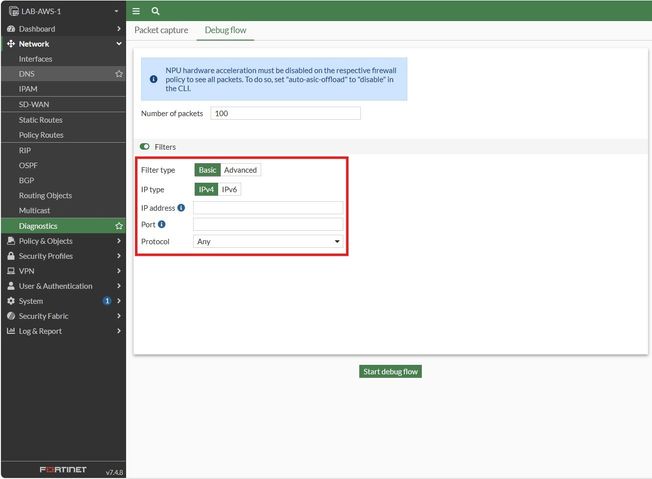Expand Log & Report chevron
The image size is (652, 479).
119,331
